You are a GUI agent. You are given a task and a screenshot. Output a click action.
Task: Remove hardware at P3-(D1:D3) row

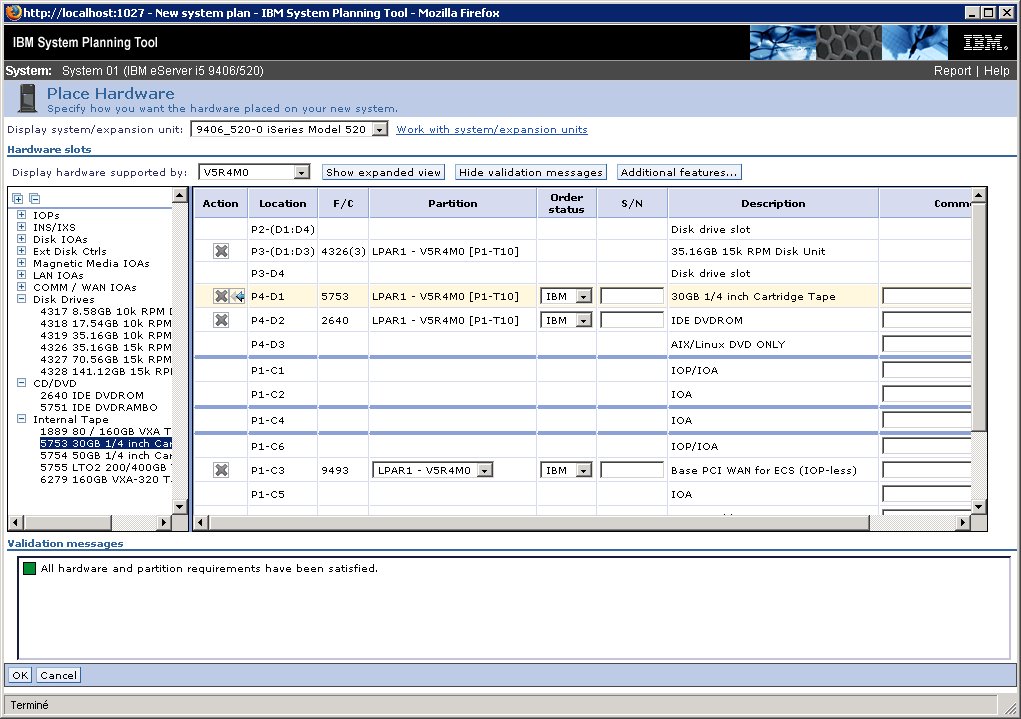click(x=221, y=251)
